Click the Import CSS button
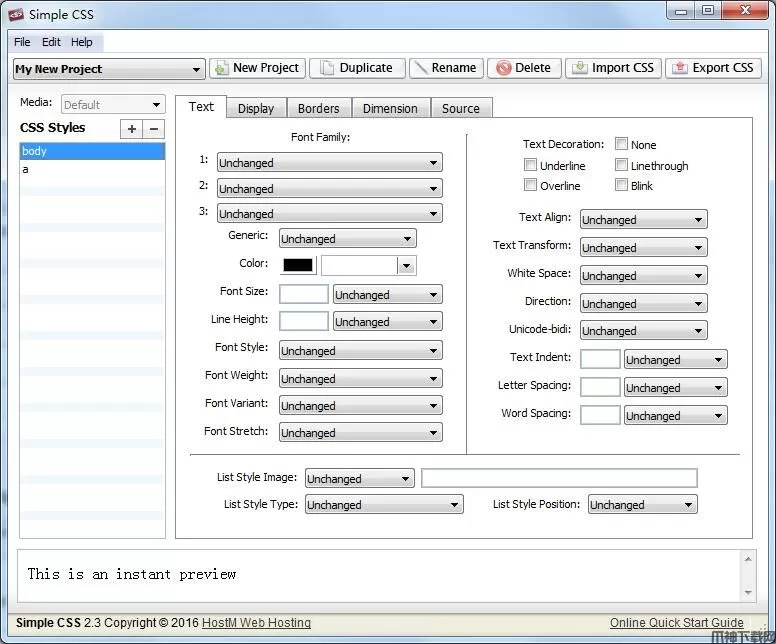 [612, 68]
